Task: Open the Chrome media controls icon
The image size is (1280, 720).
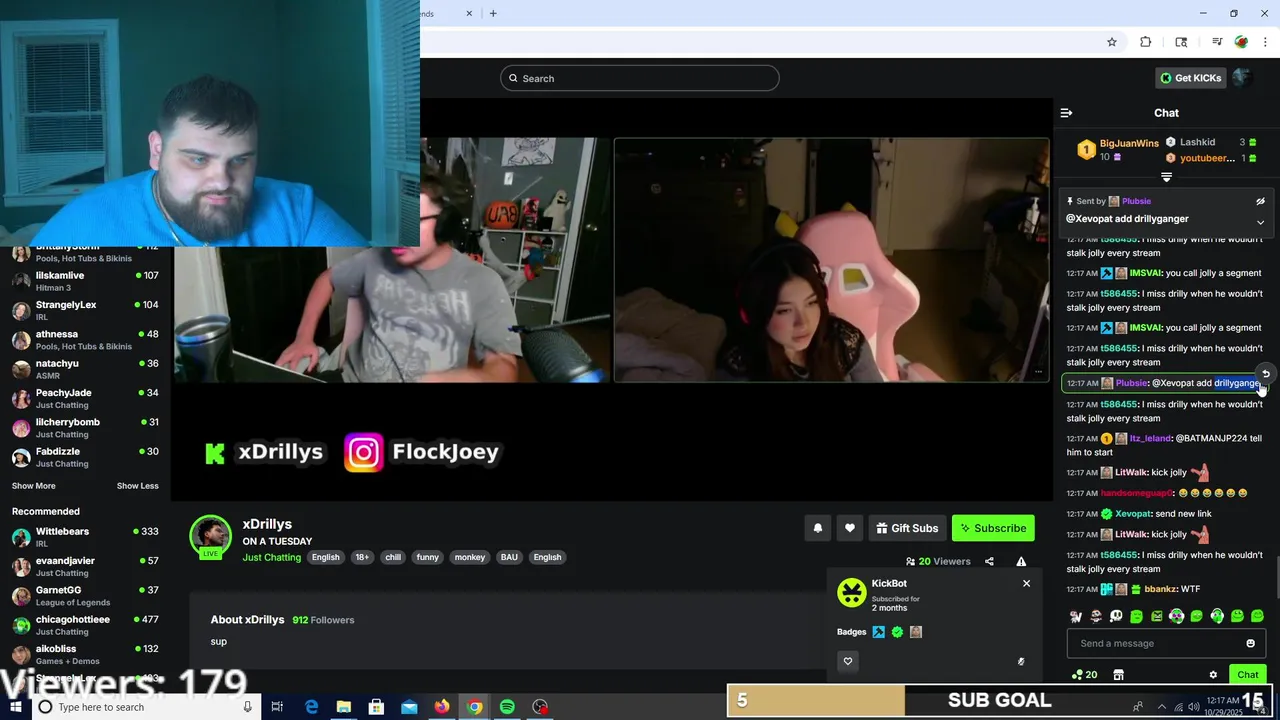Action: (x=1217, y=42)
